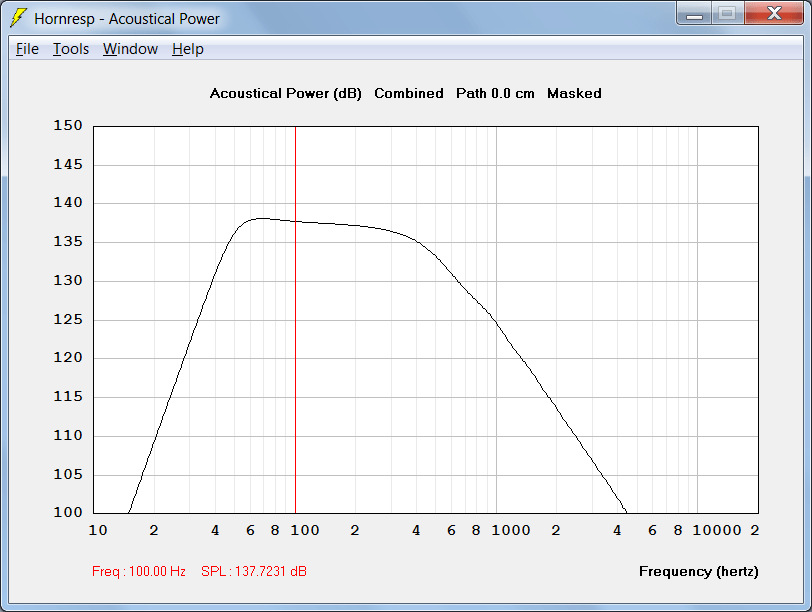
Task: Click the disabled maximize button
Action: (x=728, y=13)
